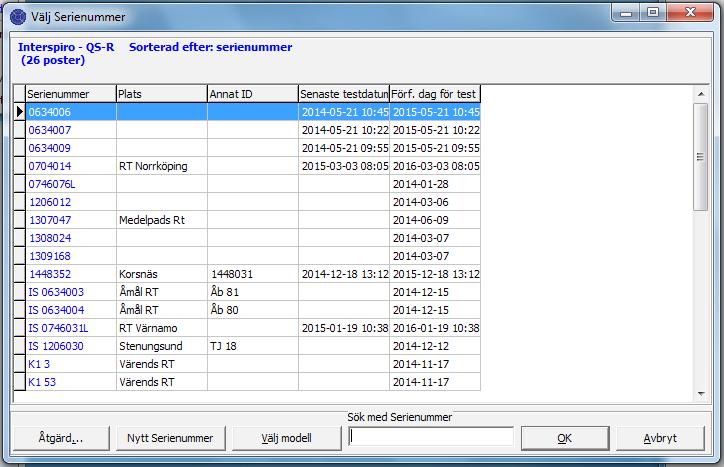Sort by Plats column header
The height and width of the screenshot is (467, 724).
[162, 94]
